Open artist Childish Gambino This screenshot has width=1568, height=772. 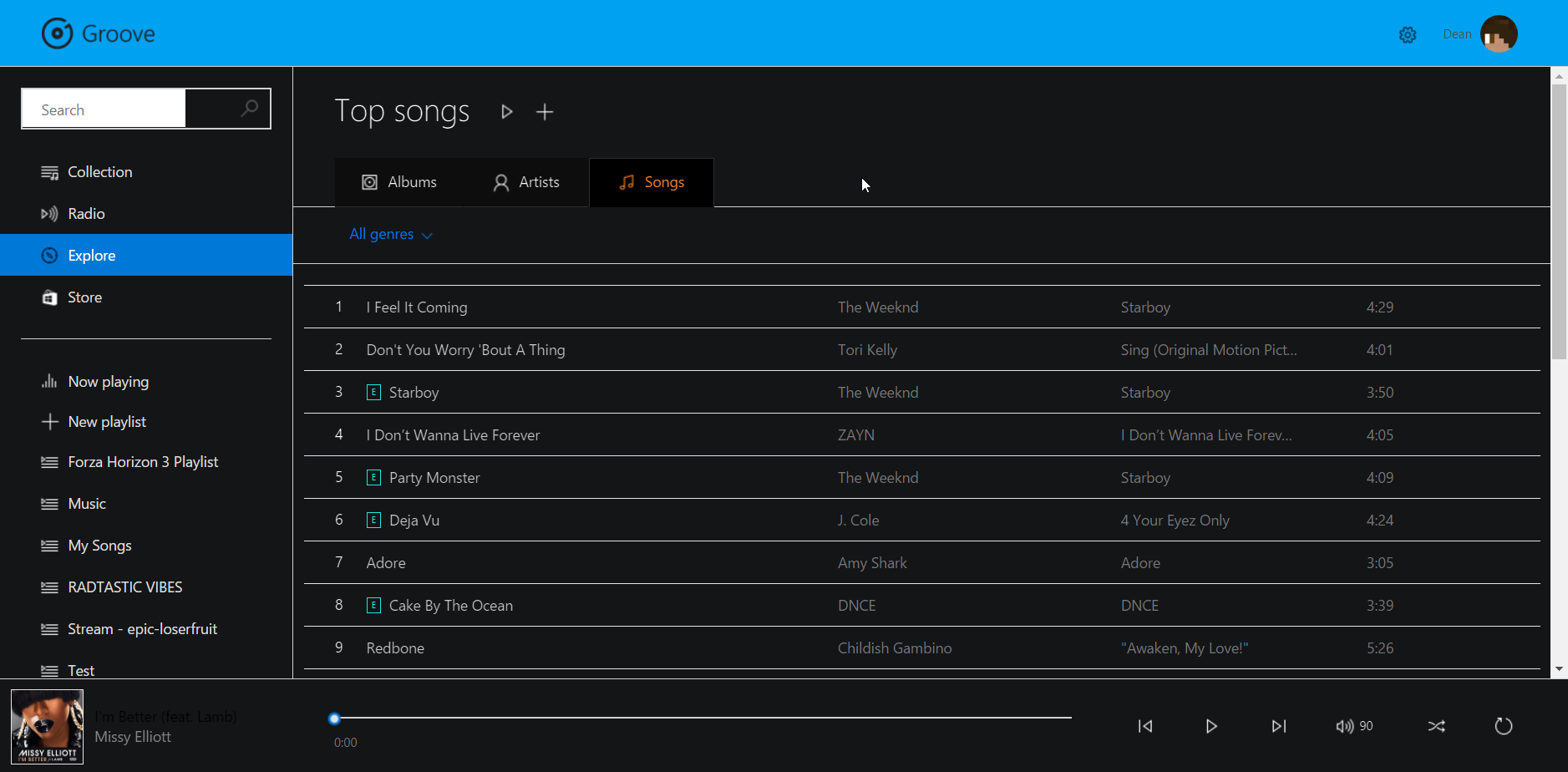point(895,648)
